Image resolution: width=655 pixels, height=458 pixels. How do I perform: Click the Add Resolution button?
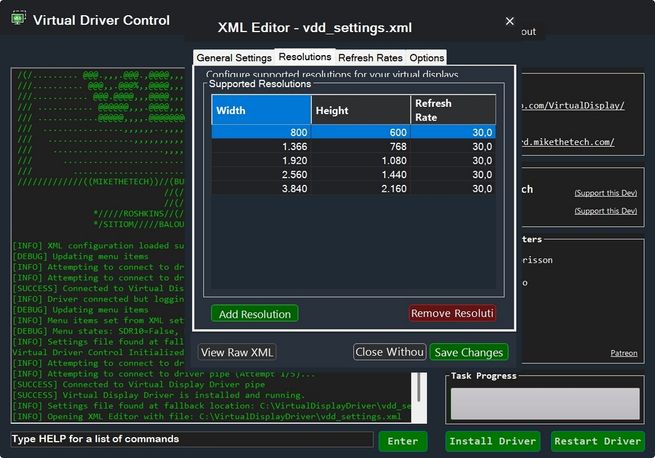click(255, 314)
